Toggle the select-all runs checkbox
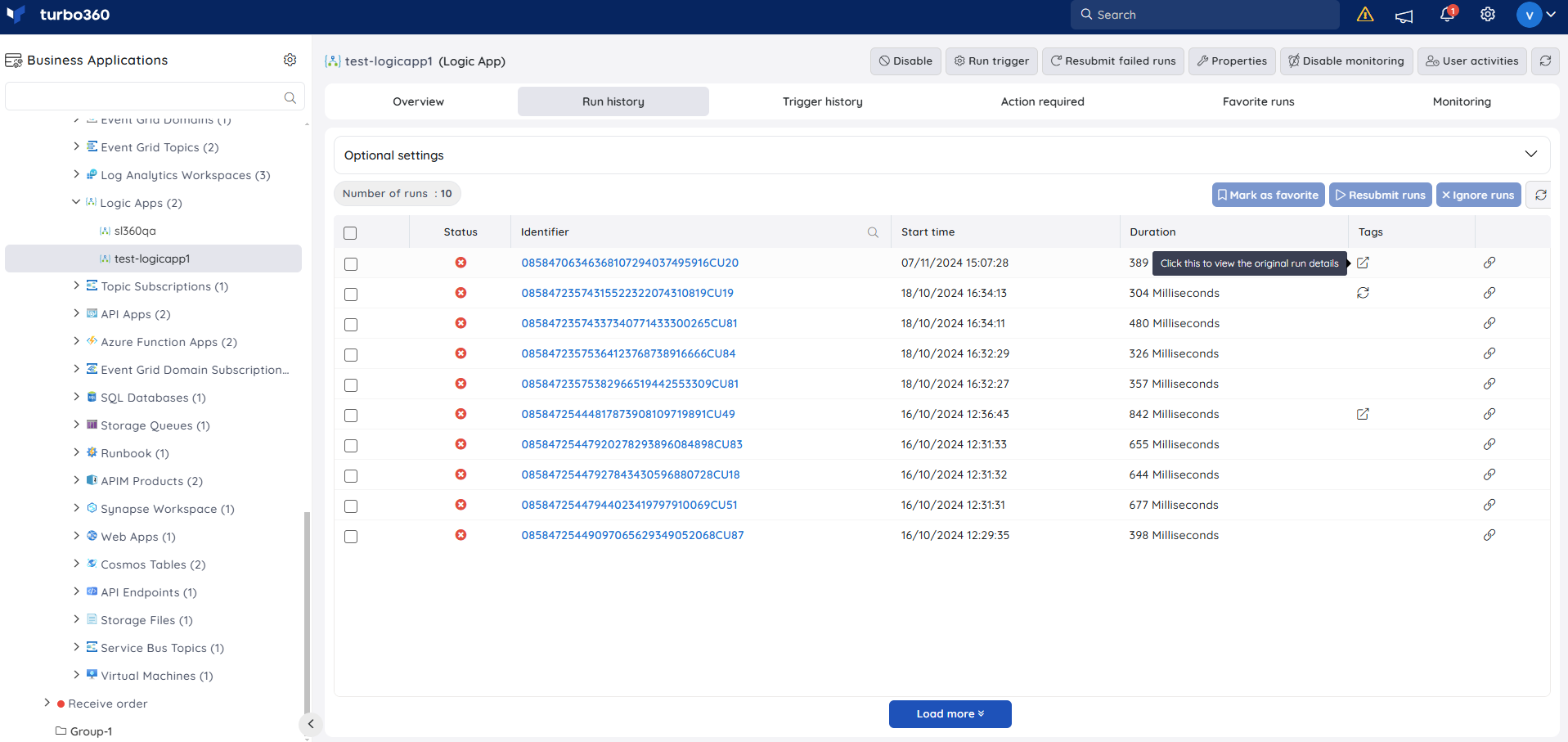The width and height of the screenshot is (1568, 742). pyautogui.click(x=351, y=233)
